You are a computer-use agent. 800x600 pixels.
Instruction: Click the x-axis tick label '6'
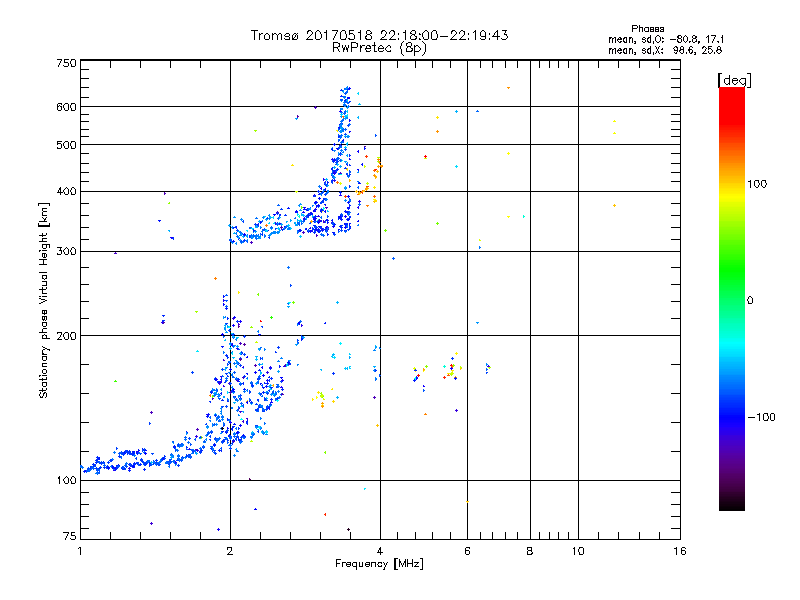point(467,551)
